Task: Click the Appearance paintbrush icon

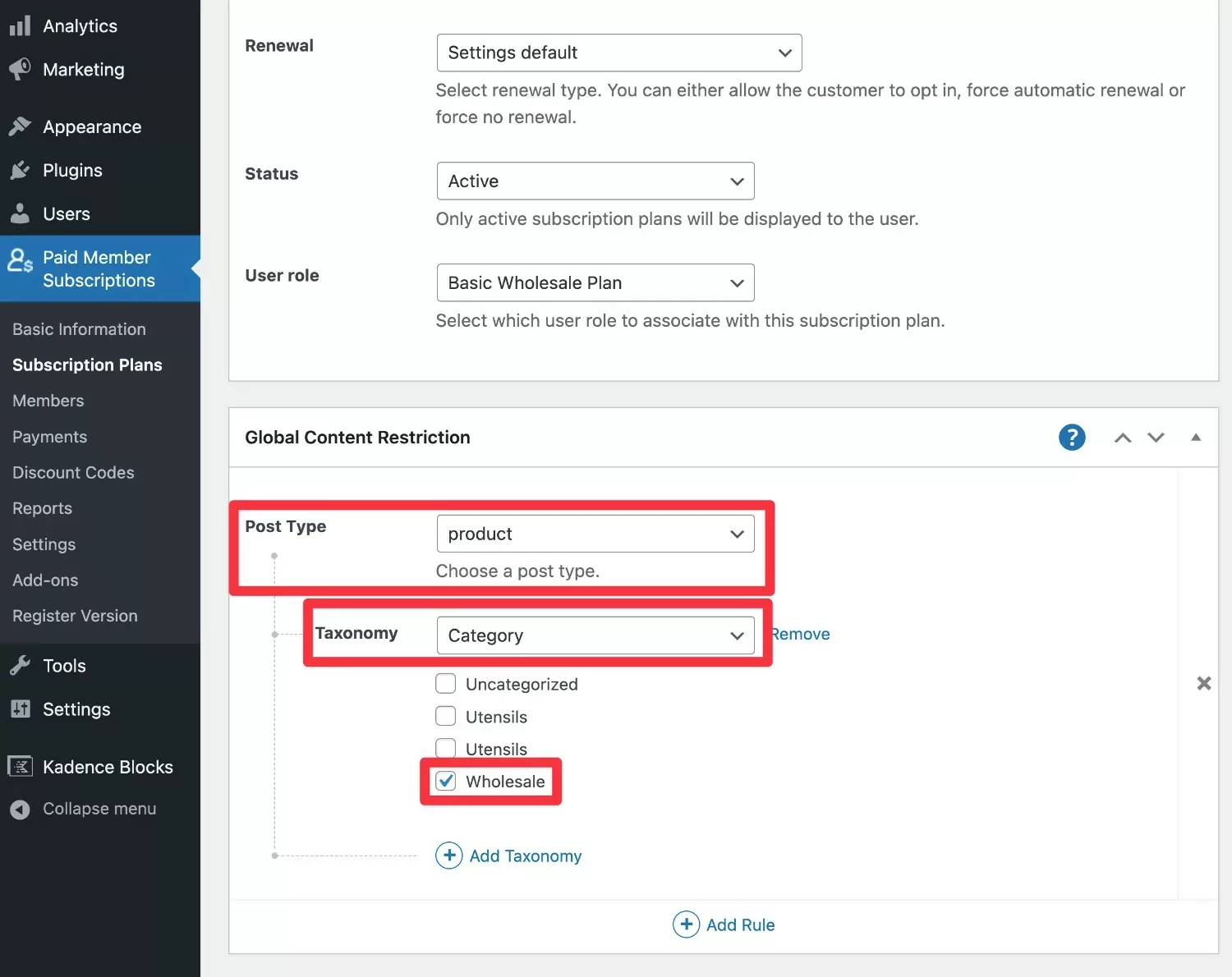Action: (x=20, y=126)
